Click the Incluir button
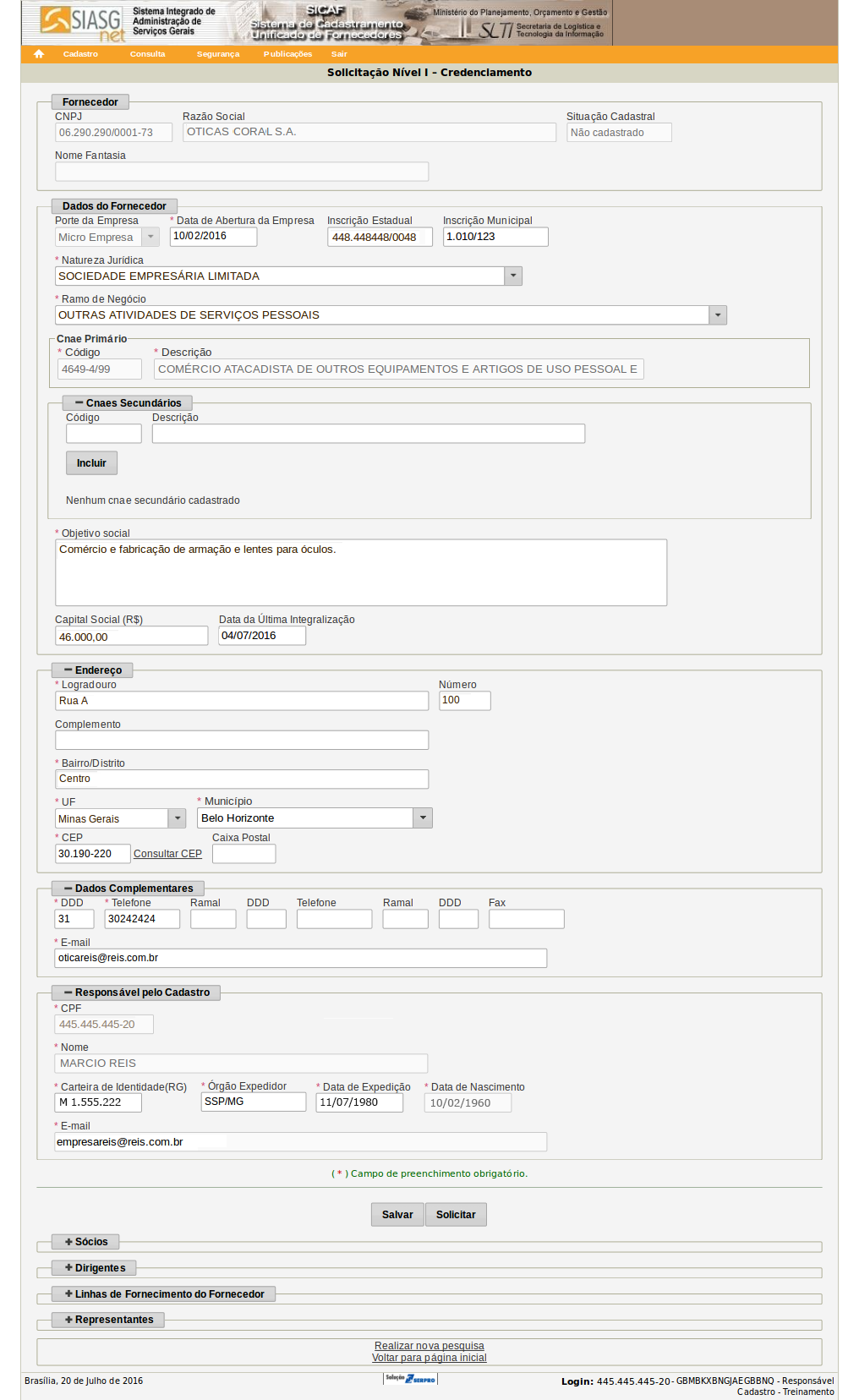859x1400 pixels. [x=91, y=463]
